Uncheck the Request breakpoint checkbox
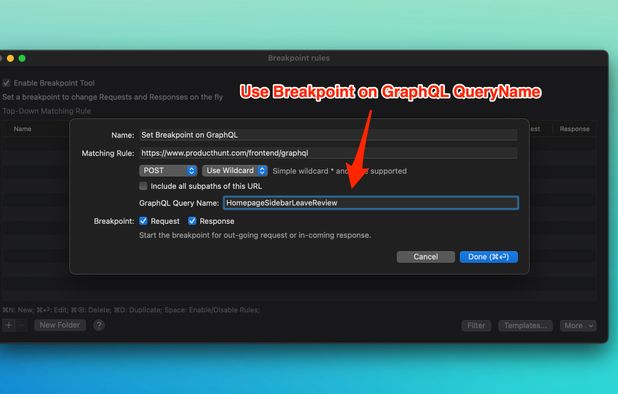The height and width of the screenshot is (394, 618). [143, 221]
